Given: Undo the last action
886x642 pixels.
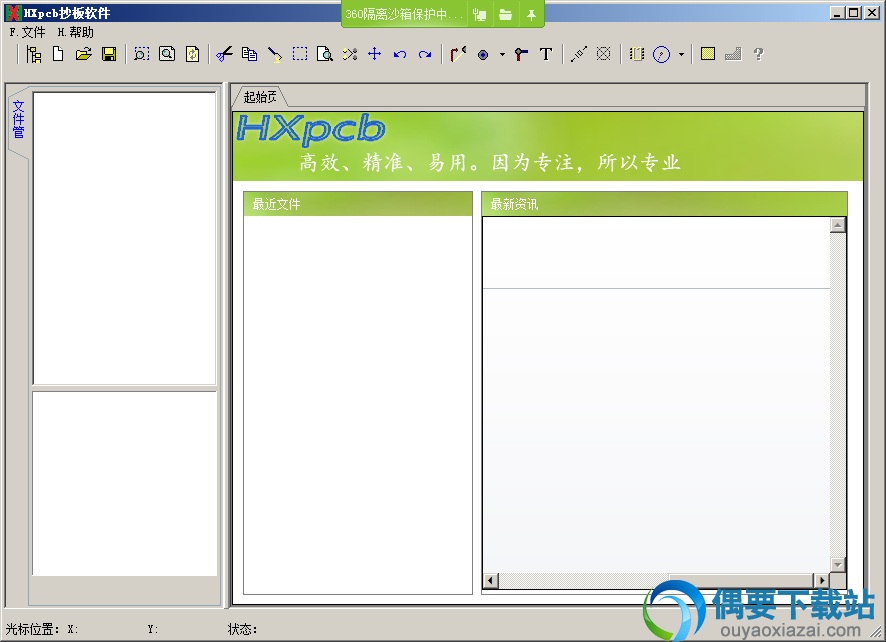Looking at the screenshot, I should [x=400, y=54].
